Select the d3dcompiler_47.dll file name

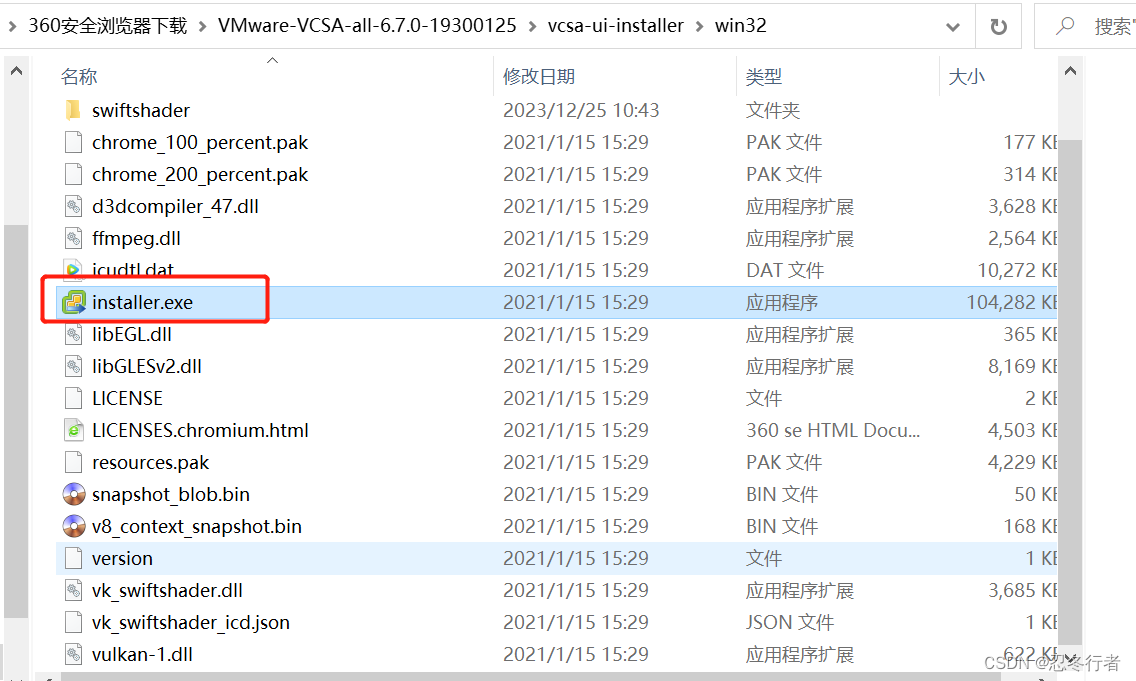(175, 206)
